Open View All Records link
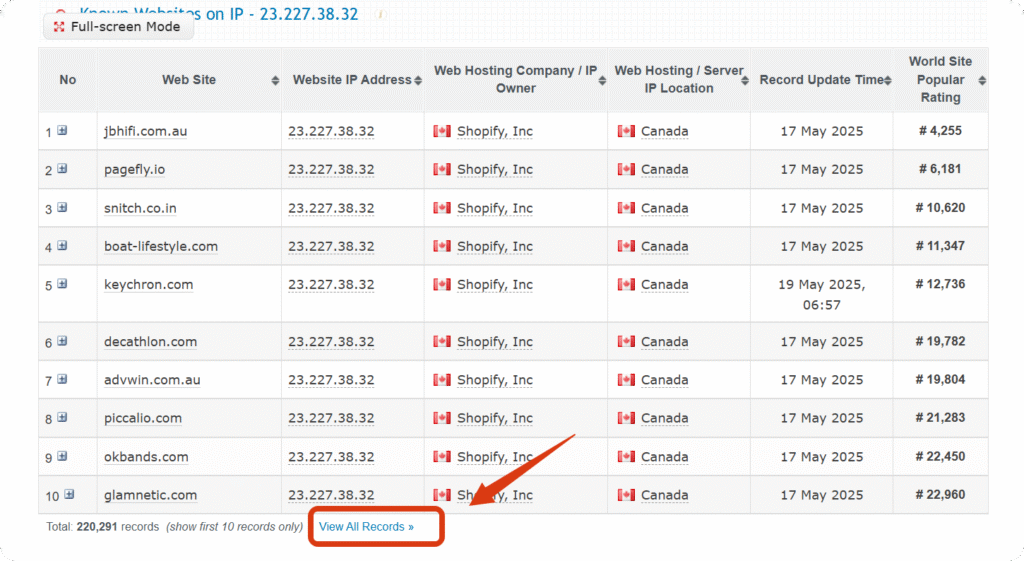The width and height of the screenshot is (1024, 561). 366,527
